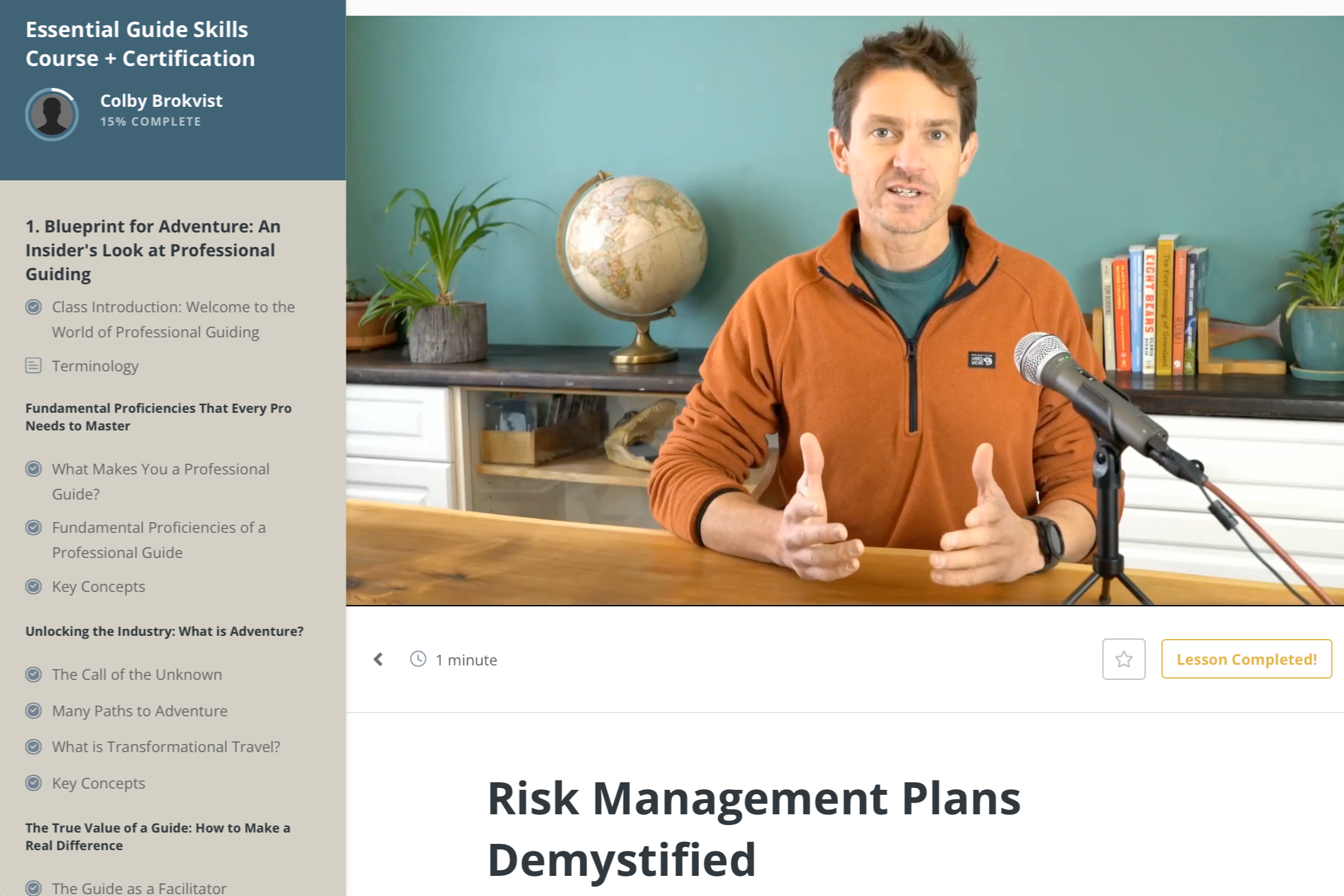Open the Terminology lesson
This screenshot has width=1344, height=896.
click(x=95, y=366)
